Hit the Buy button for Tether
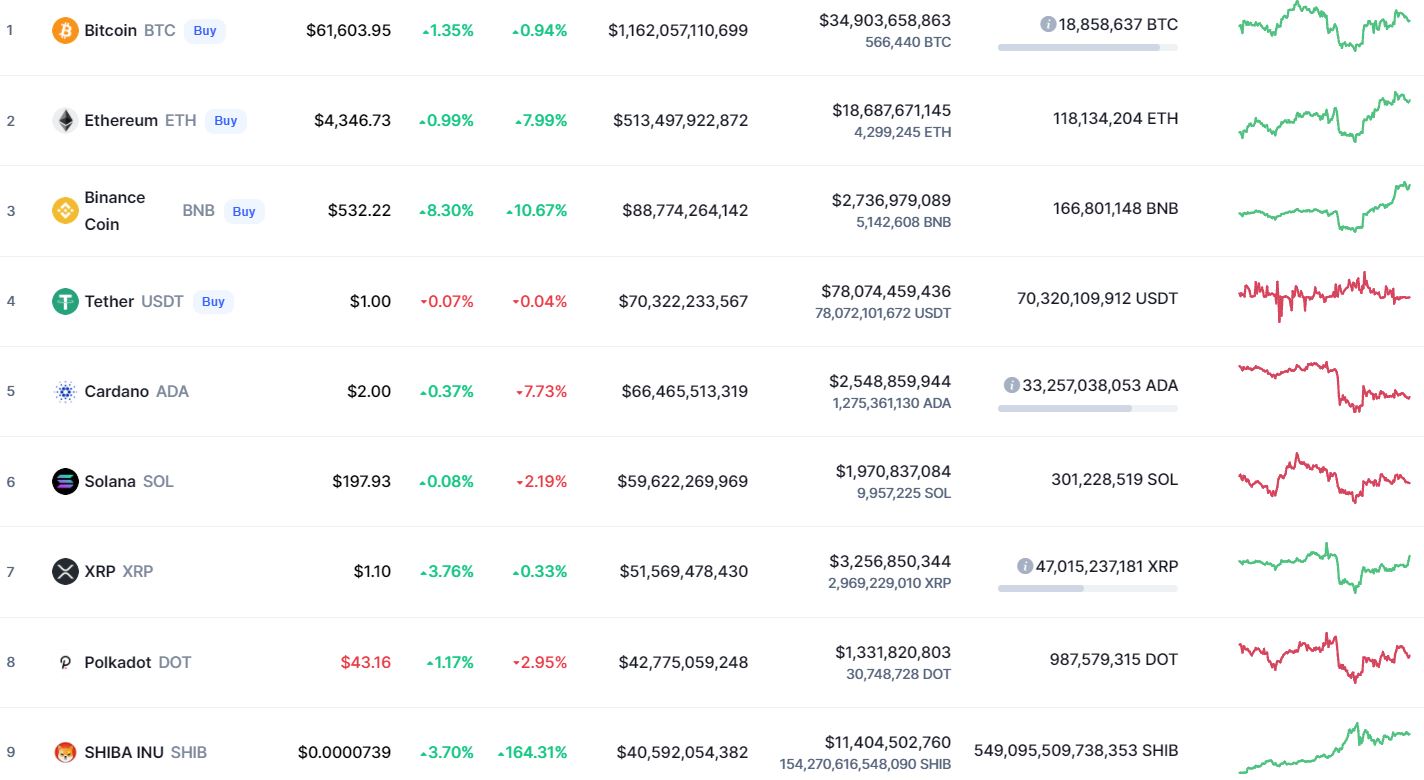 pos(213,301)
